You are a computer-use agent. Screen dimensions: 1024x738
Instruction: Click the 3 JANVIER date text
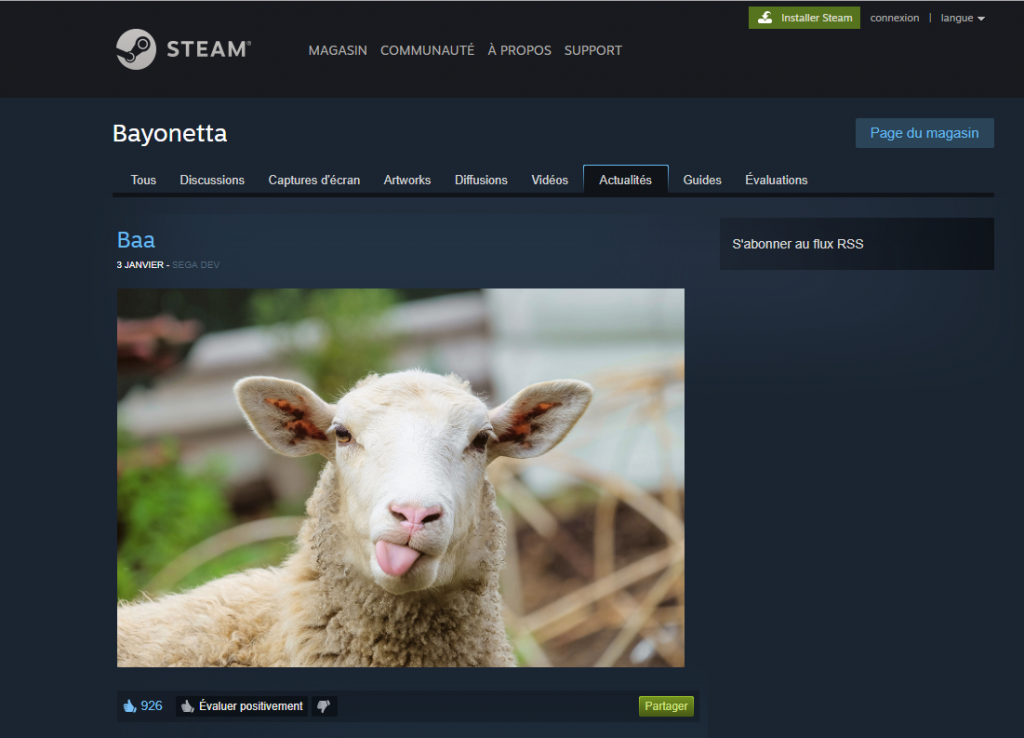pos(140,265)
